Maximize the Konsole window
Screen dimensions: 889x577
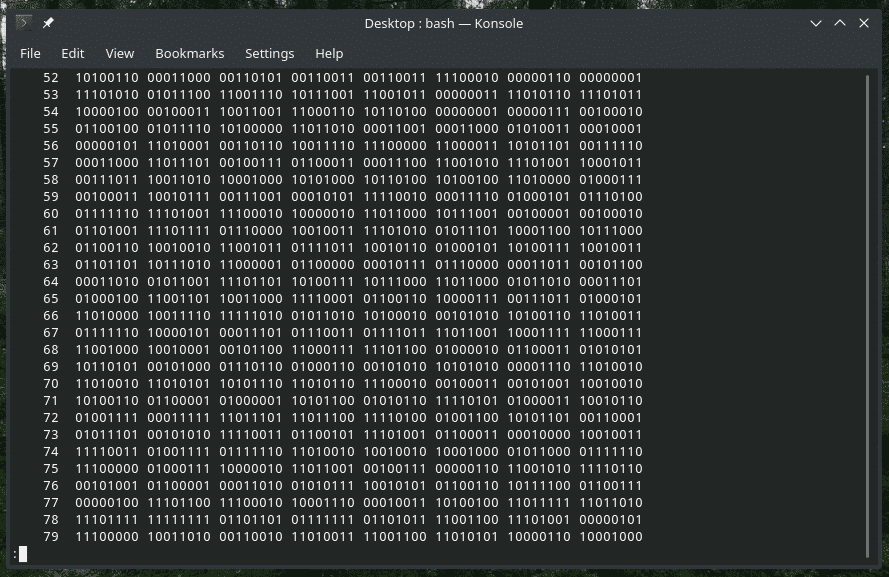coord(840,23)
